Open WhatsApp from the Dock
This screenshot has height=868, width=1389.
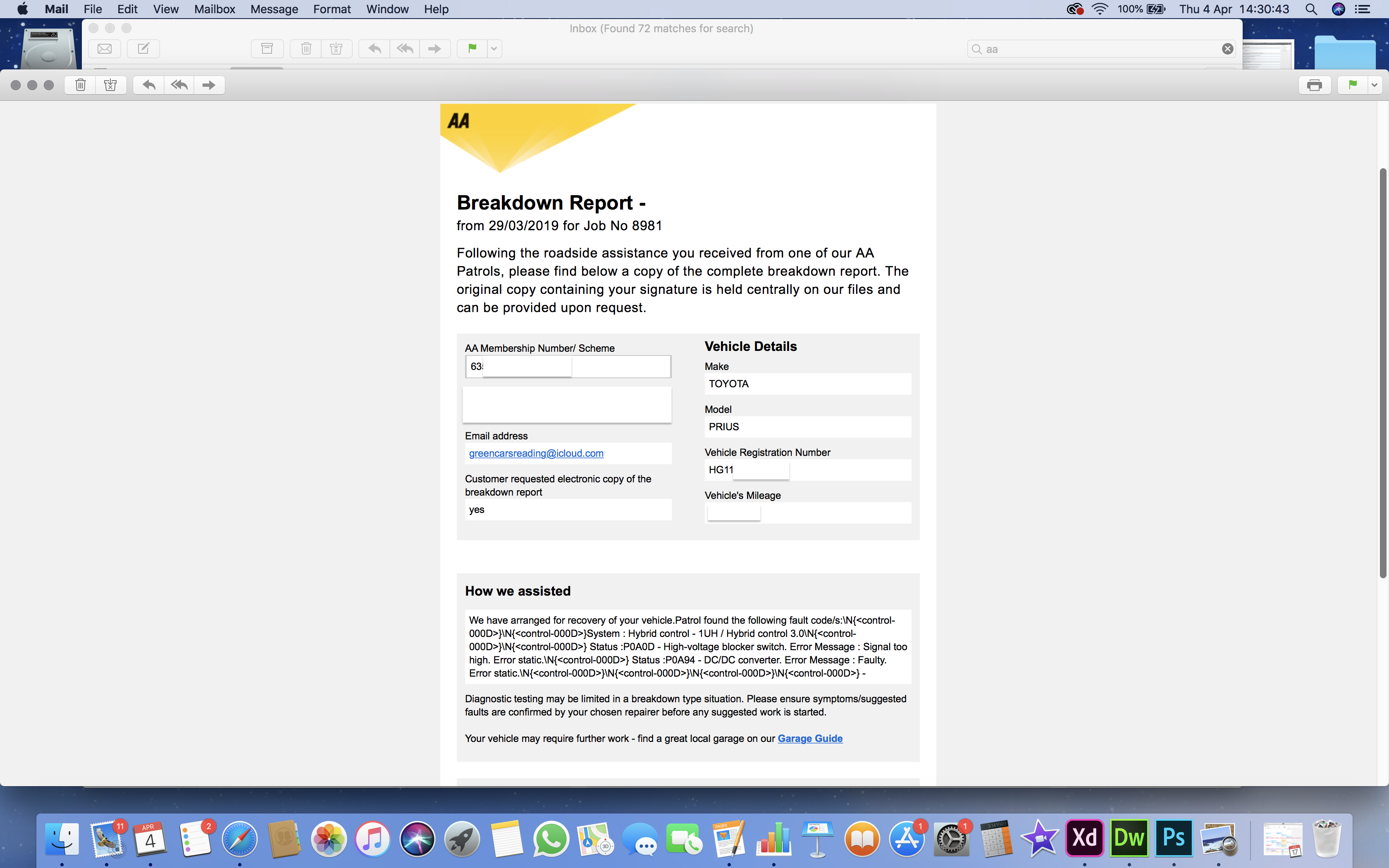tap(551, 839)
